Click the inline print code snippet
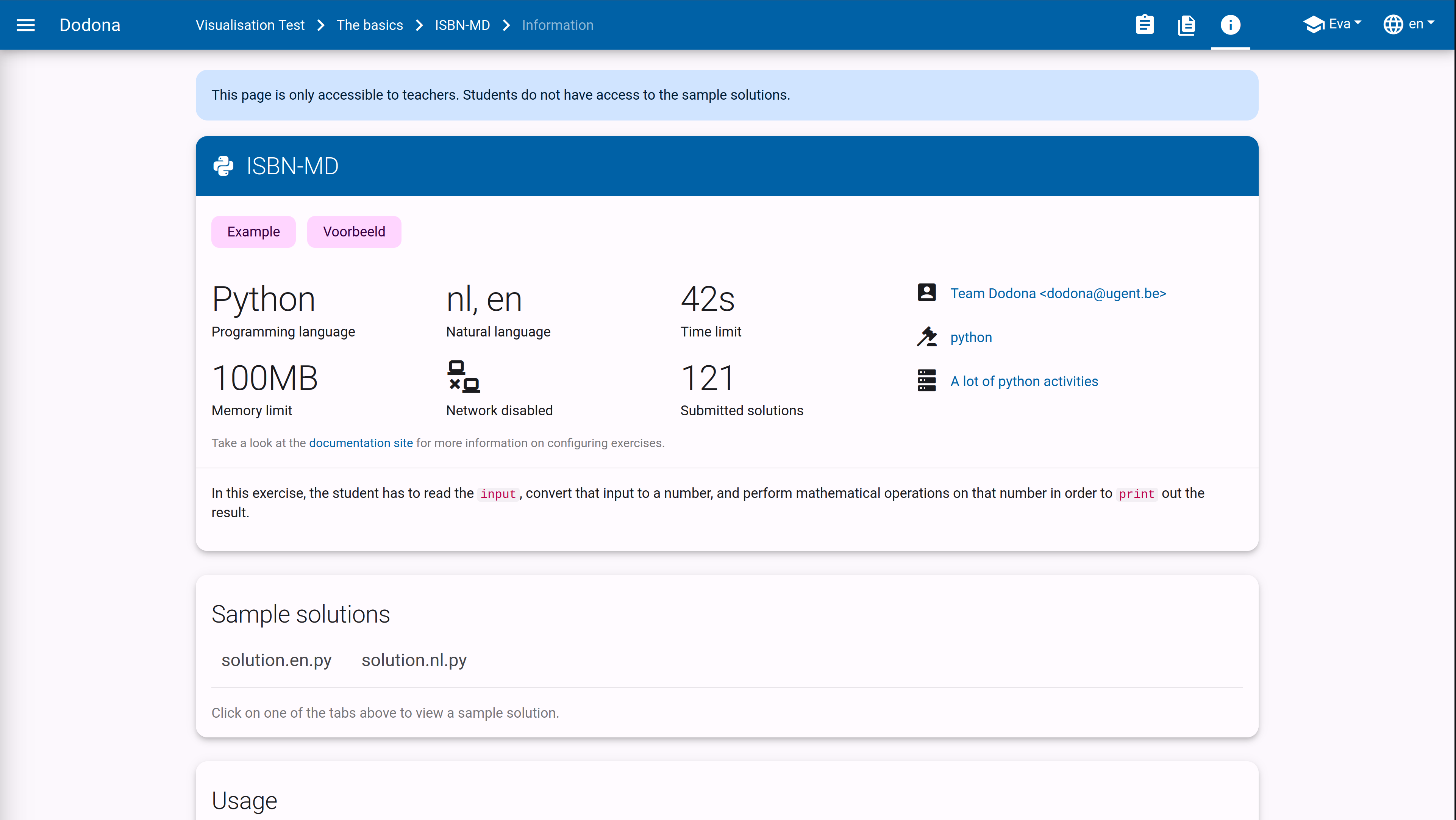The width and height of the screenshot is (1456, 820). pyautogui.click(x=1136, y=494)
